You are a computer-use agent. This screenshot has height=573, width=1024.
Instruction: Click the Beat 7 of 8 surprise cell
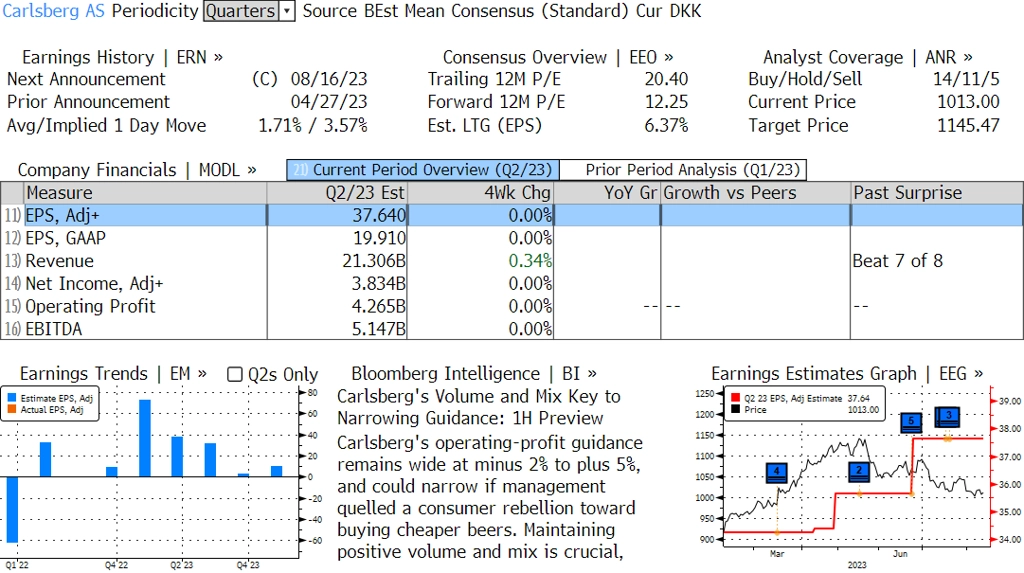(x=897, y=261)
